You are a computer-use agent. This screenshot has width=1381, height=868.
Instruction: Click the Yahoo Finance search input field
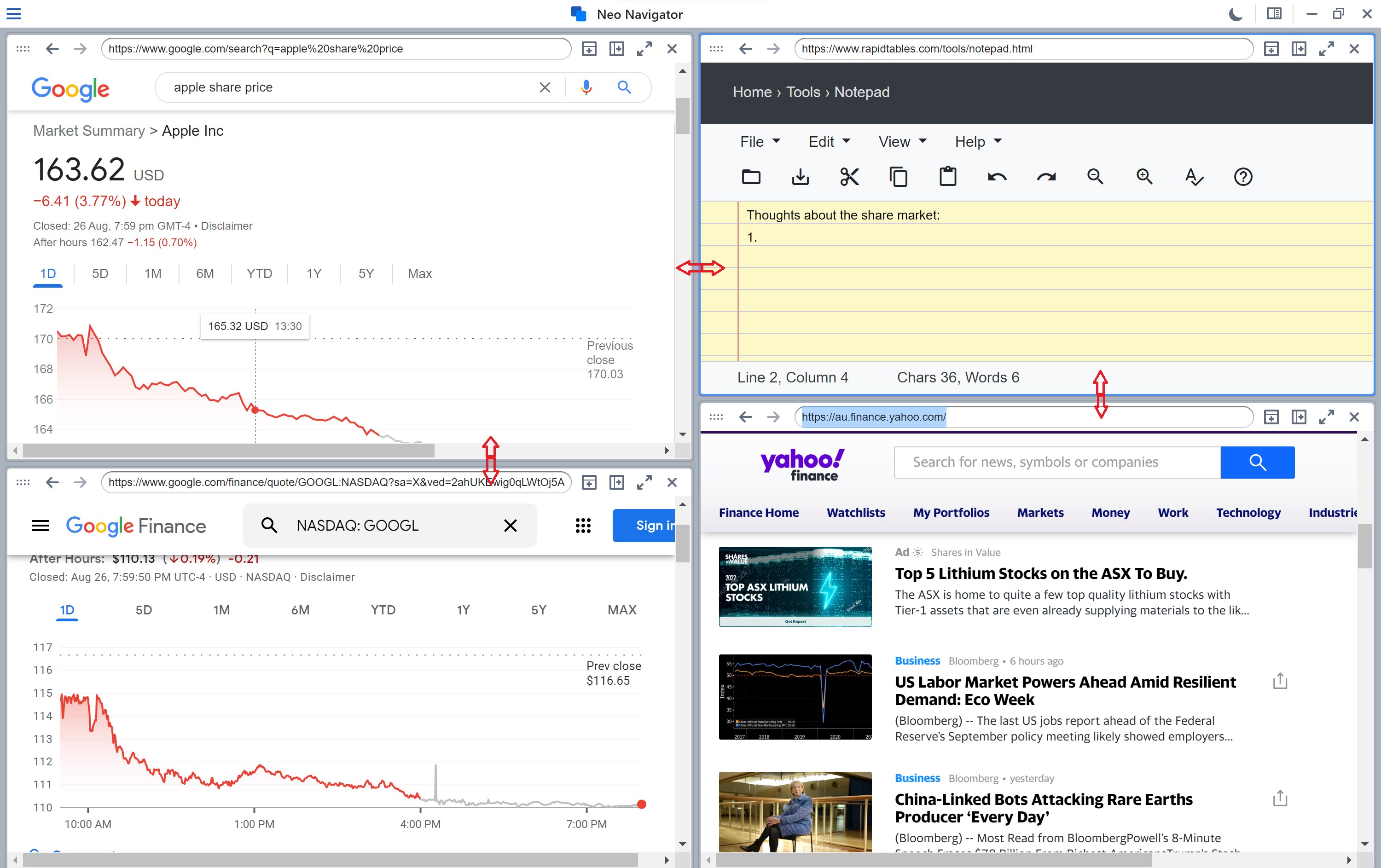1056,462
